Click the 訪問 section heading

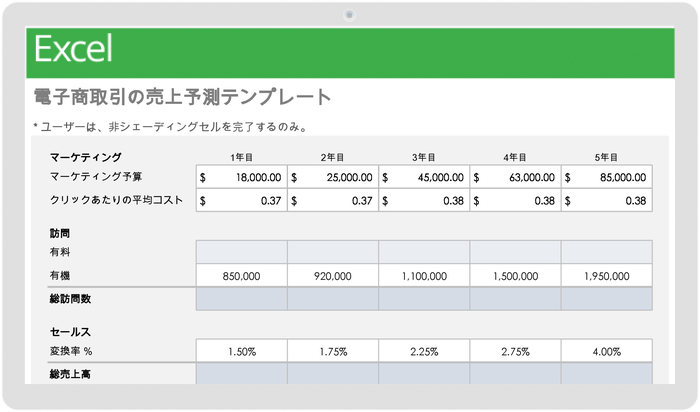(60, 233)
